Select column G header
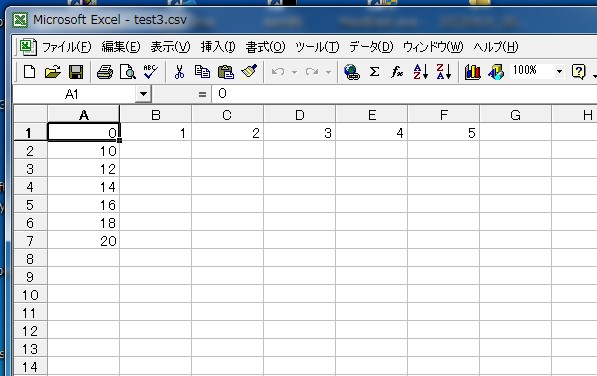 pyautogui.click(x=515, y=115)
